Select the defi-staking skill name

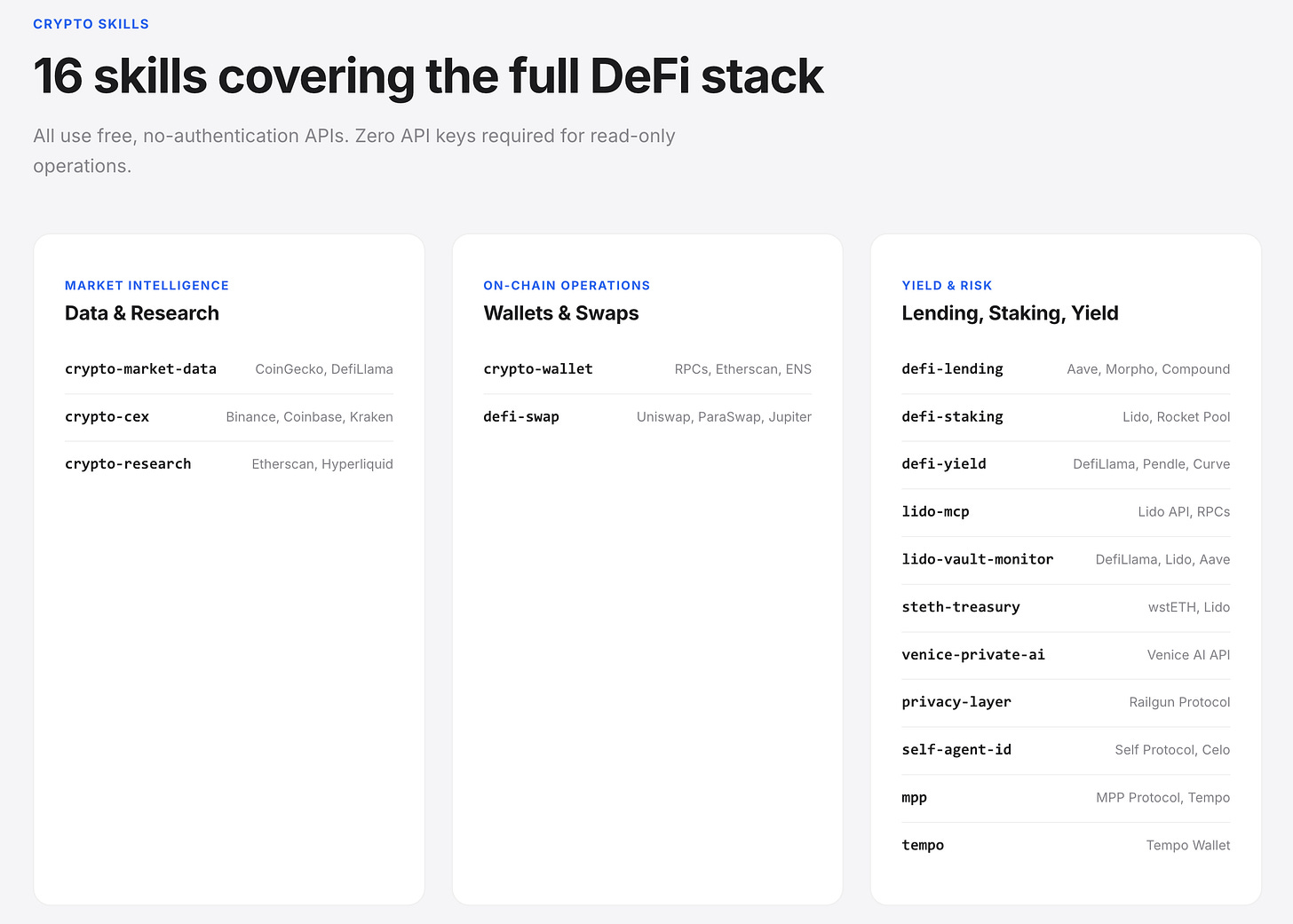952,417
